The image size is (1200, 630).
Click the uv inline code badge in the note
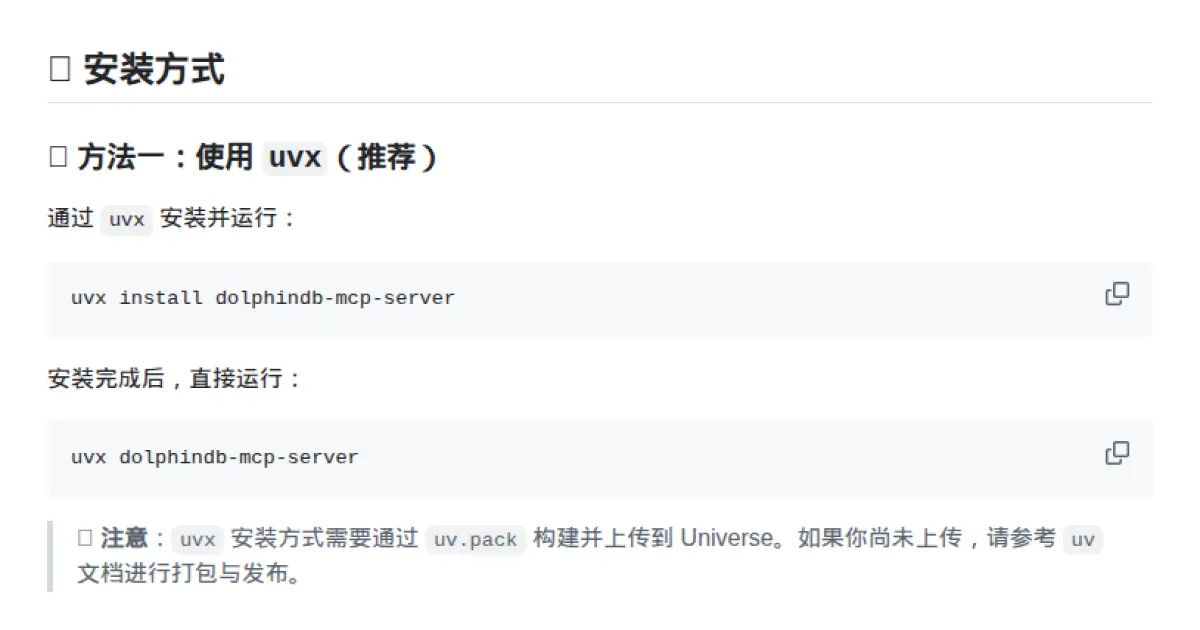[x=1084, y=539]
